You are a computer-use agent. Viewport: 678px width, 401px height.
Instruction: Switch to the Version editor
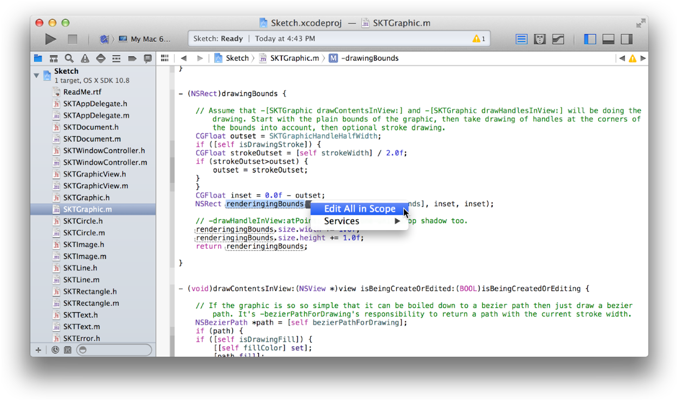[x=558, y=39]
